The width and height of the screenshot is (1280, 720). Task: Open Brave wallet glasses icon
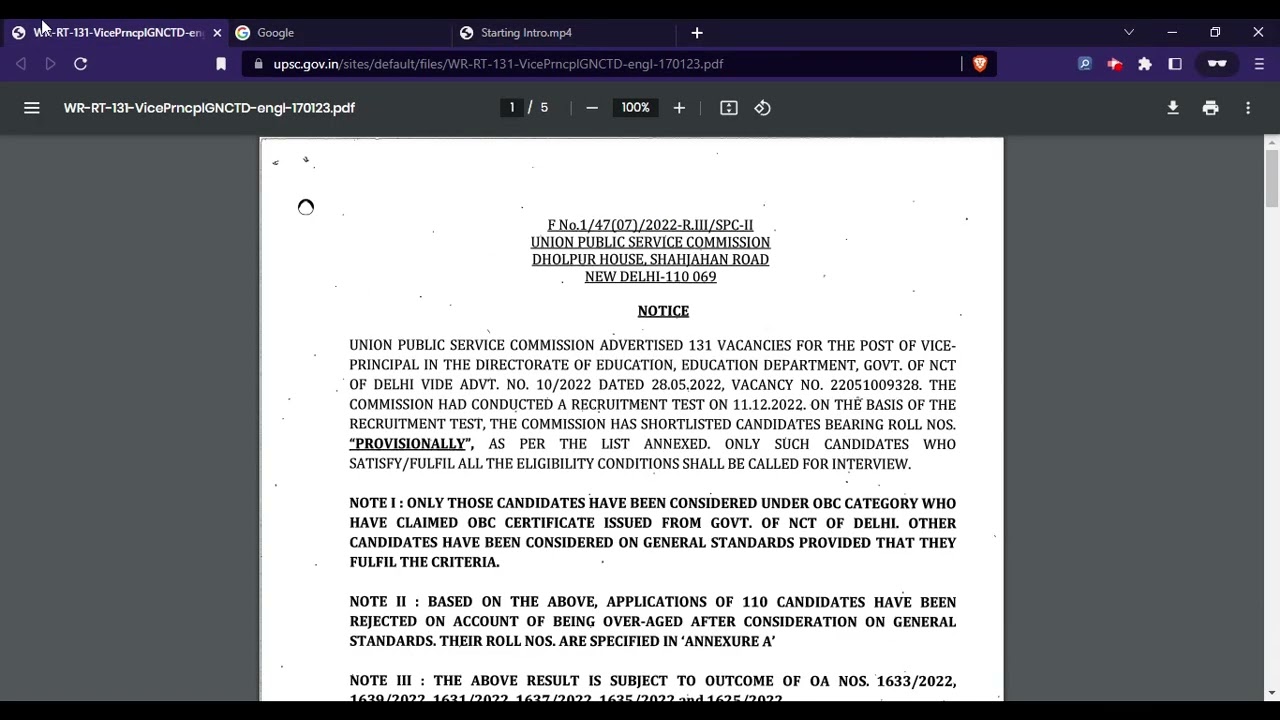[x=1217, y=64]
